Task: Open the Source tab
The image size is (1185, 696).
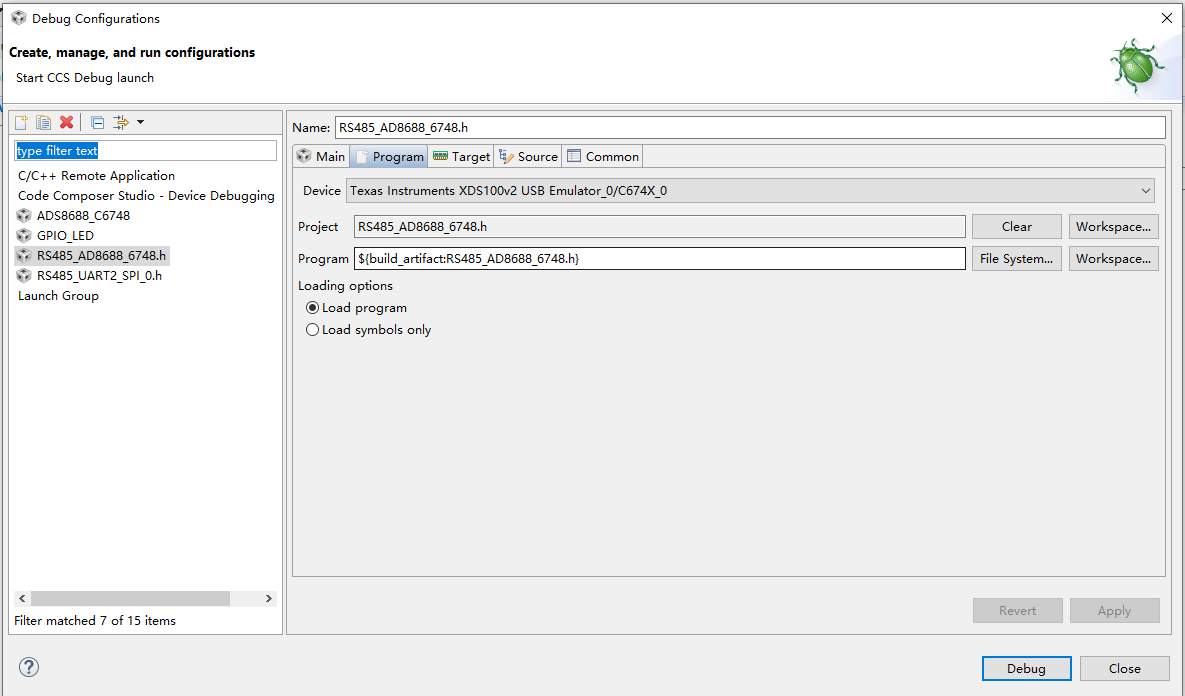Action: [528, 156]
